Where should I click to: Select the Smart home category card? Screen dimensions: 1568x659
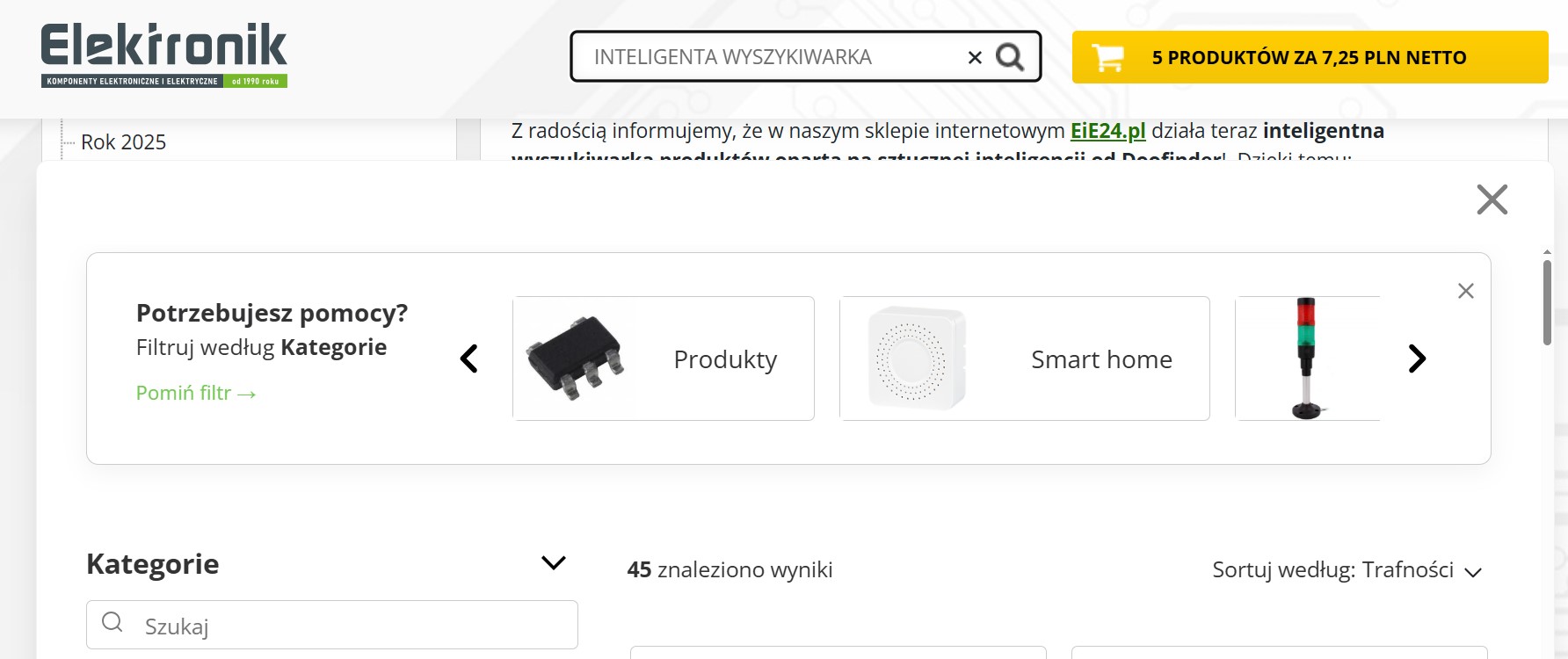coord(1024,358)
